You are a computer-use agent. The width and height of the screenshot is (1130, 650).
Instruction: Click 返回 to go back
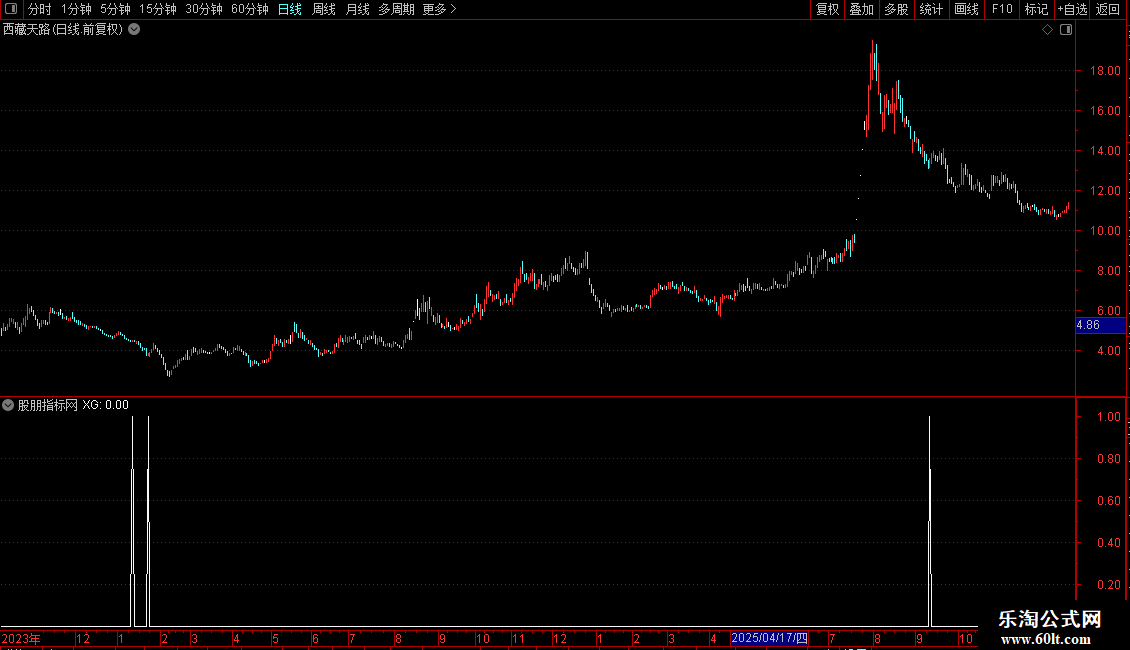click(1108, 9)
